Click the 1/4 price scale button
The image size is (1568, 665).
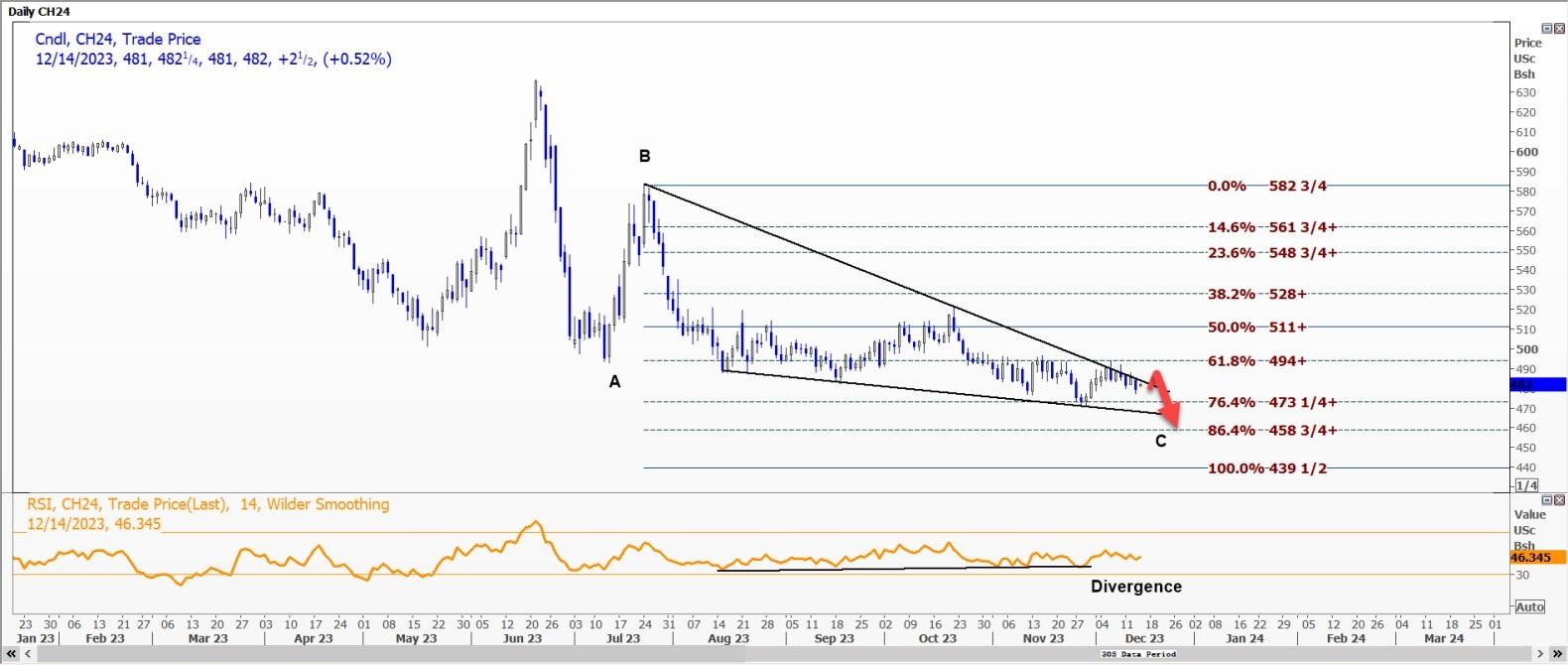[1526, 485]
